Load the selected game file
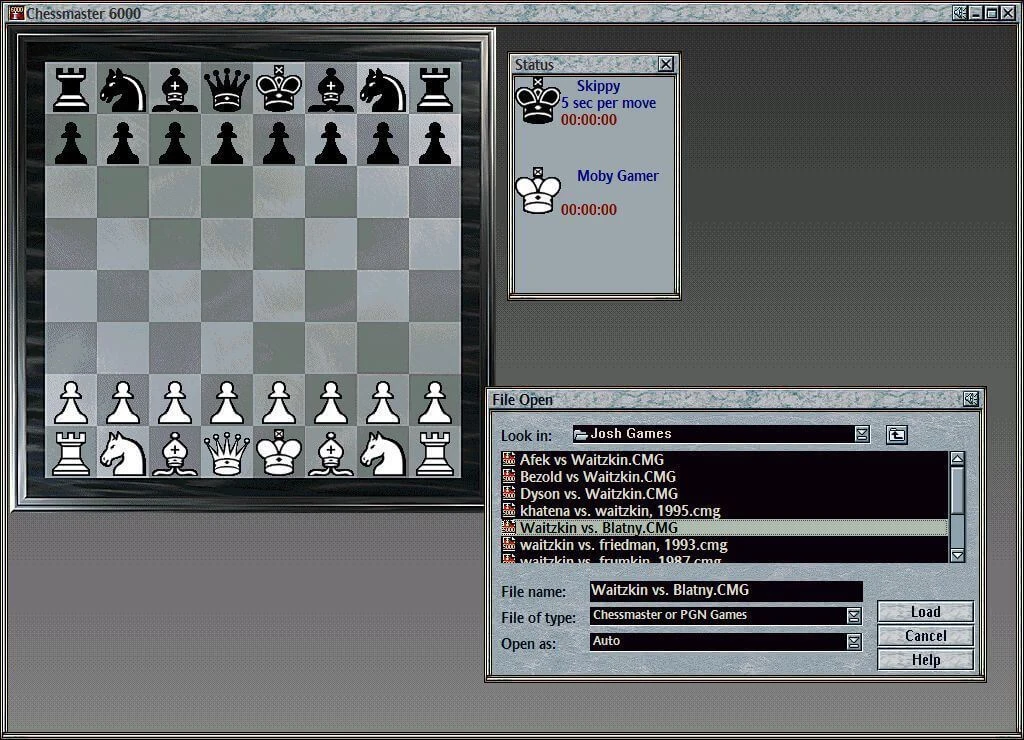1024x740 pixels. click(925, 612)
